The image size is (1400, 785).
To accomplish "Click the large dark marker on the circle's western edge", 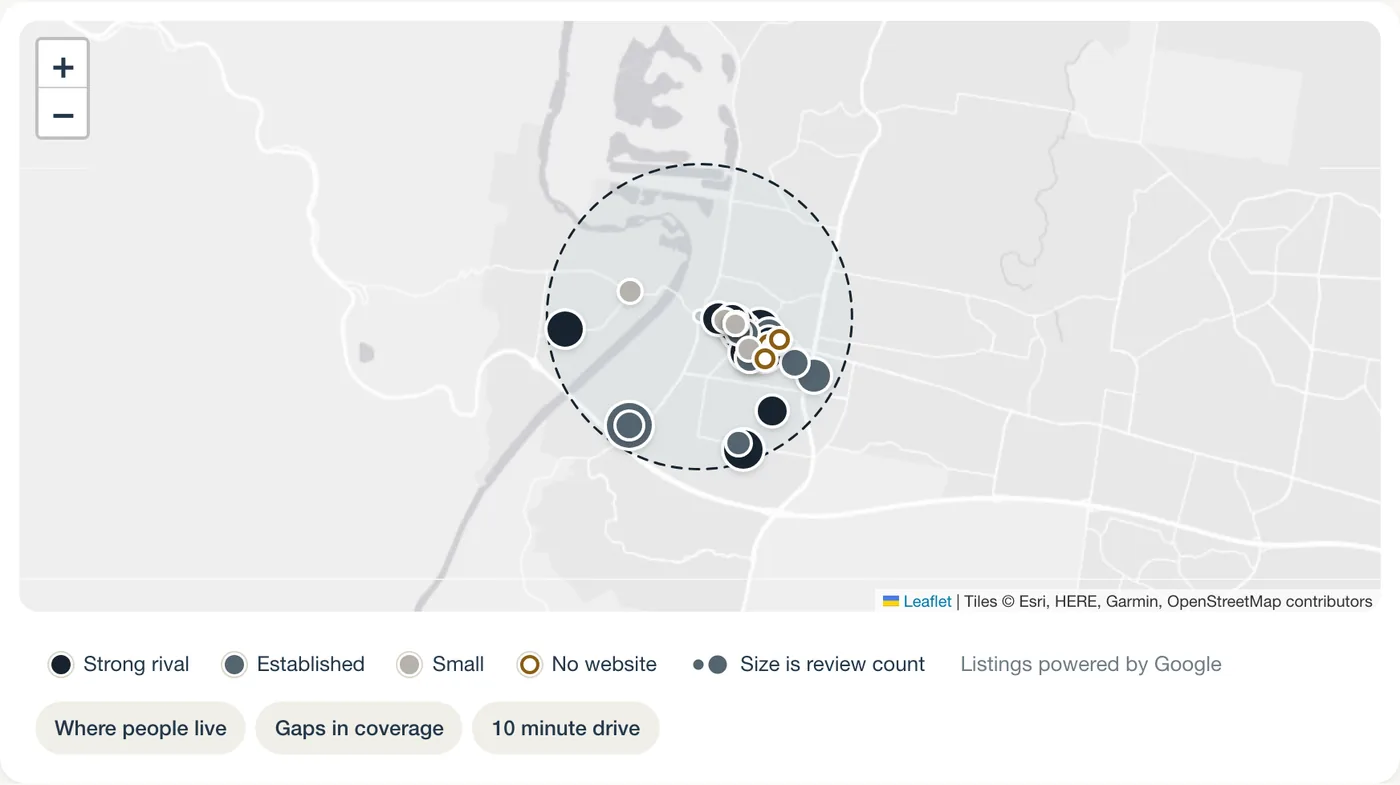I will point(565,329).
